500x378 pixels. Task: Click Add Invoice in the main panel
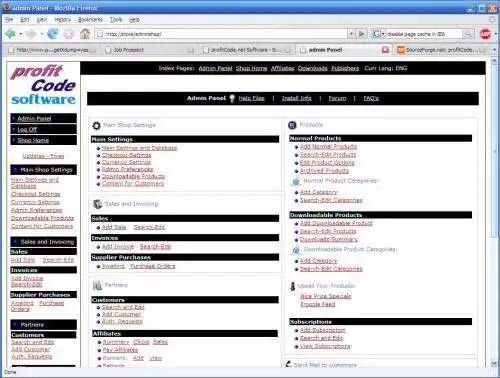(x=118, y=246)
